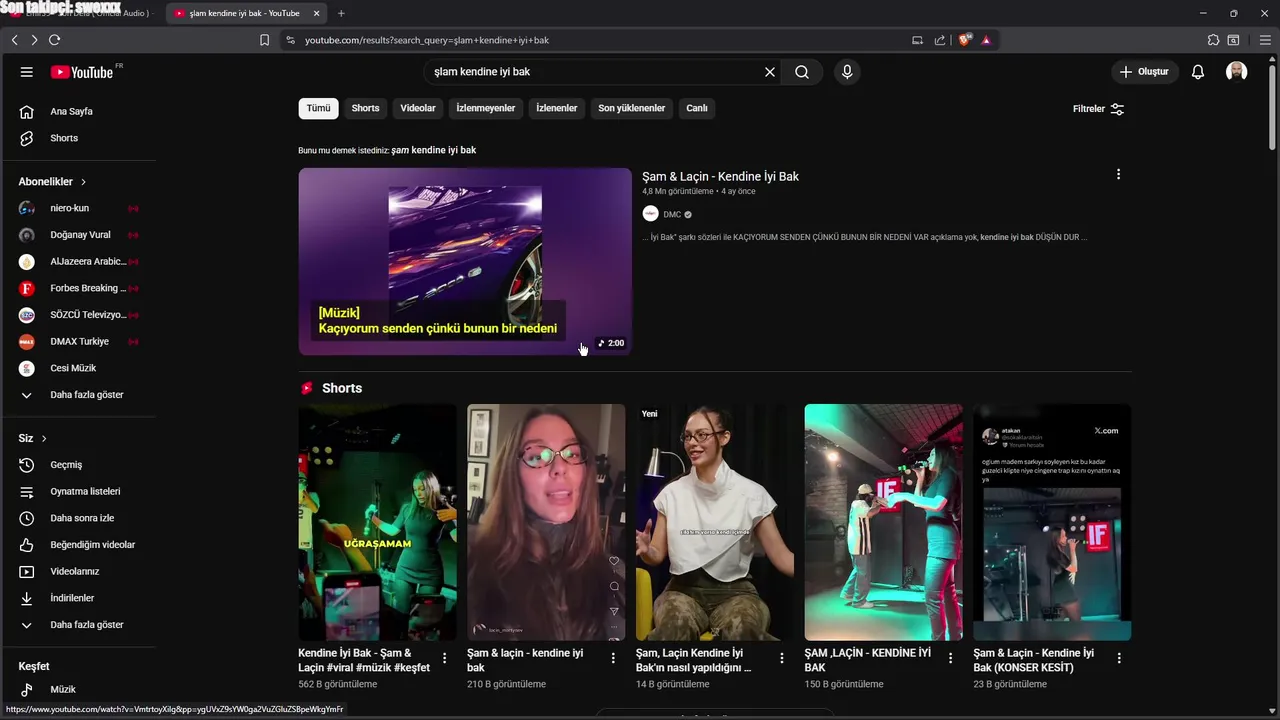Open options for Bak'ın nasıl yapıldığını short

click(x=782, y=658)
